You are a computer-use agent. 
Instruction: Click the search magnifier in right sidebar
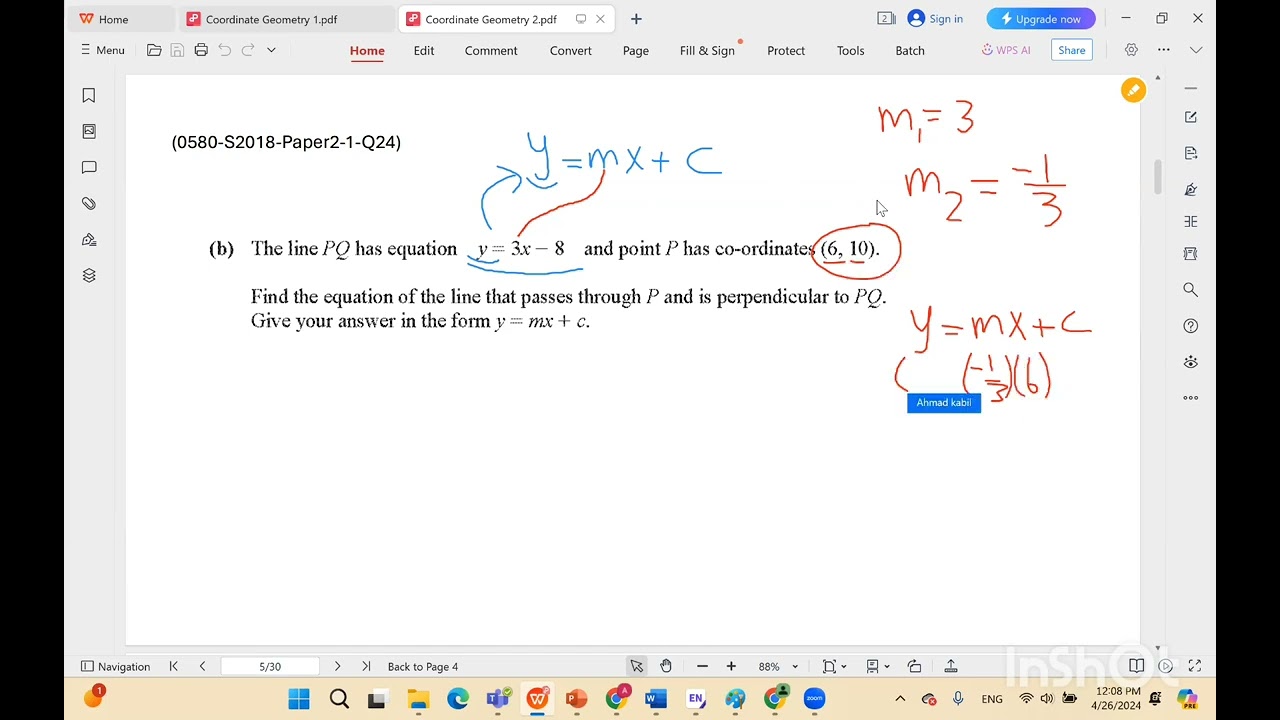(x=1191, y=289)
